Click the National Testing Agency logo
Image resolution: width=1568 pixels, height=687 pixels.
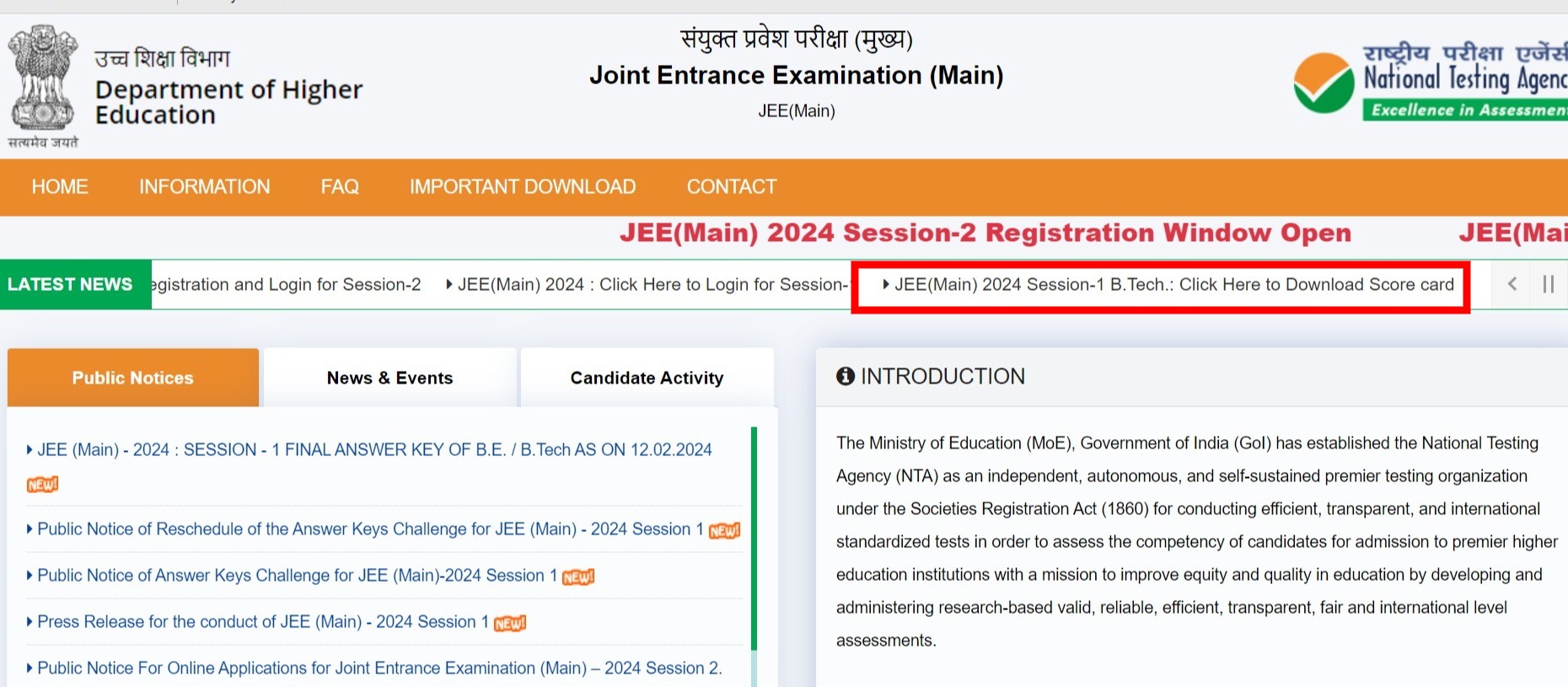(1430, 83)
